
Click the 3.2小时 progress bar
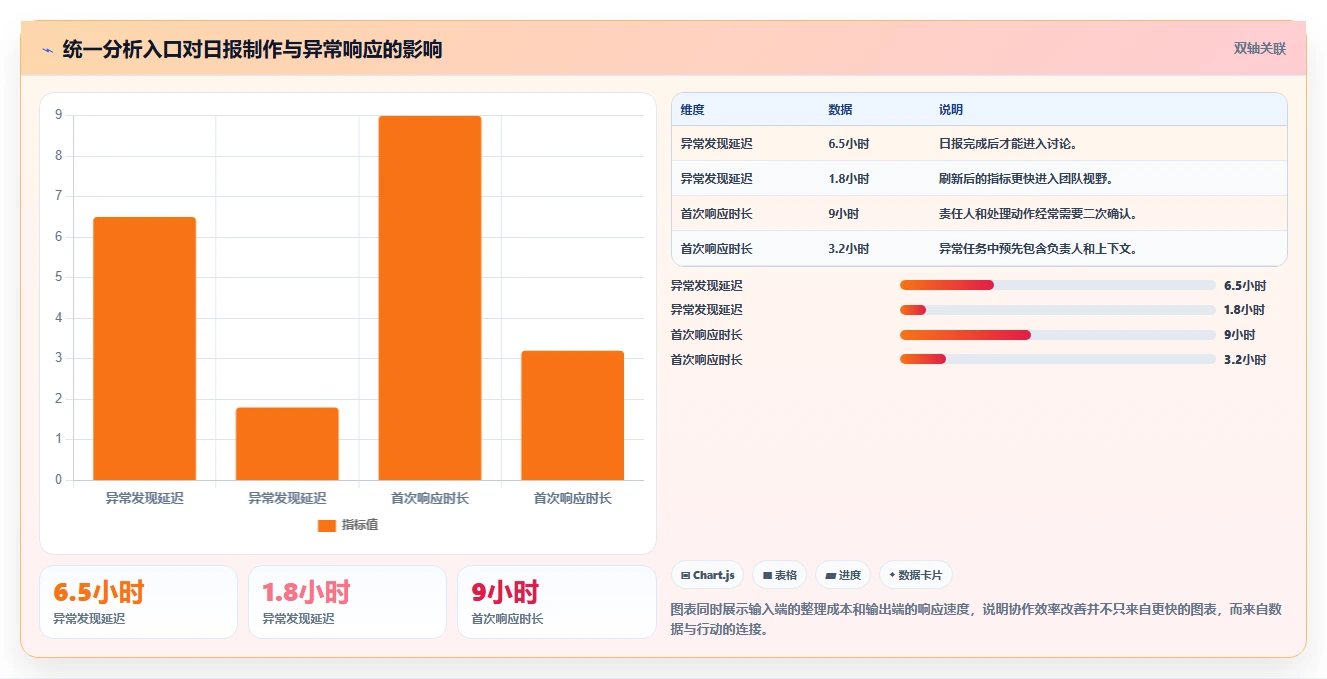(x=1057, y=360)
